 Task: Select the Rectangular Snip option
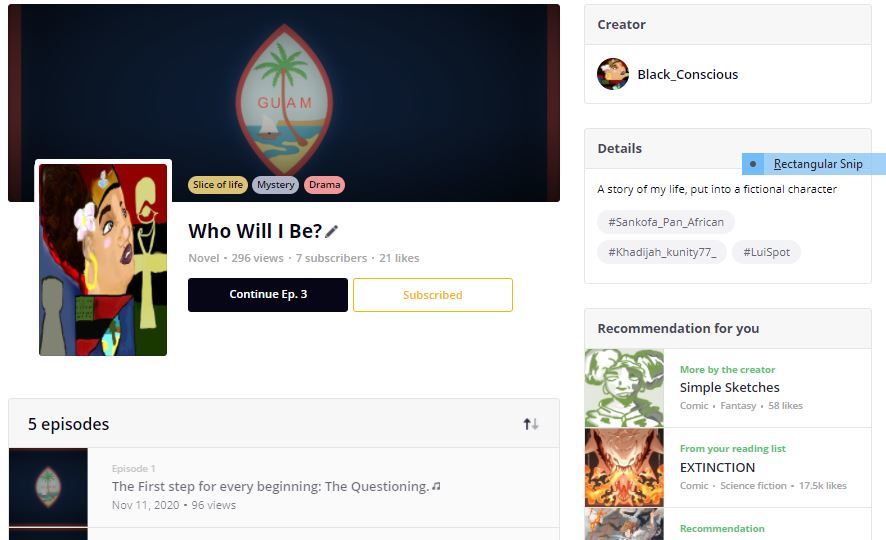814,164
